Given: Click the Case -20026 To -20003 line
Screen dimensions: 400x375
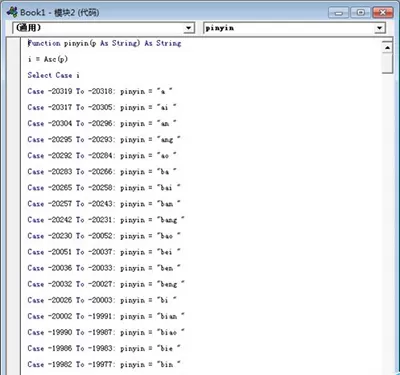Looking at the screenshot, I should point(102,300).
